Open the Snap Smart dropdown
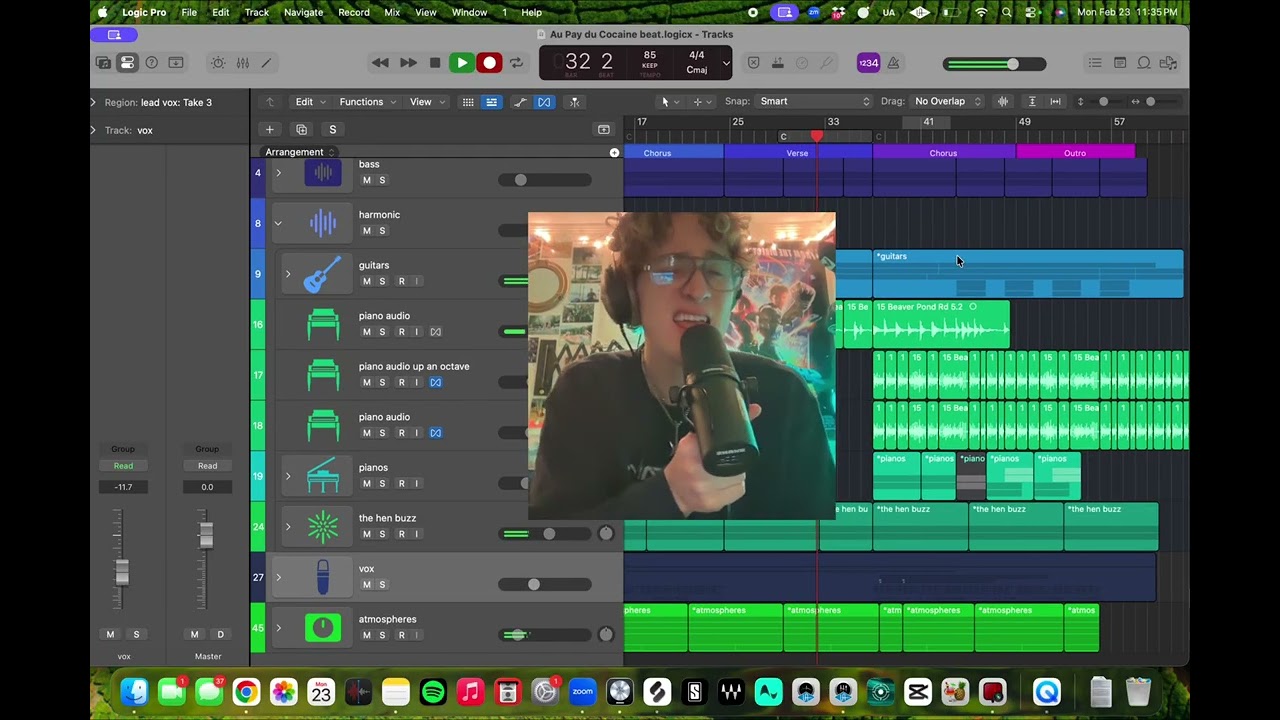 point(814,101)
